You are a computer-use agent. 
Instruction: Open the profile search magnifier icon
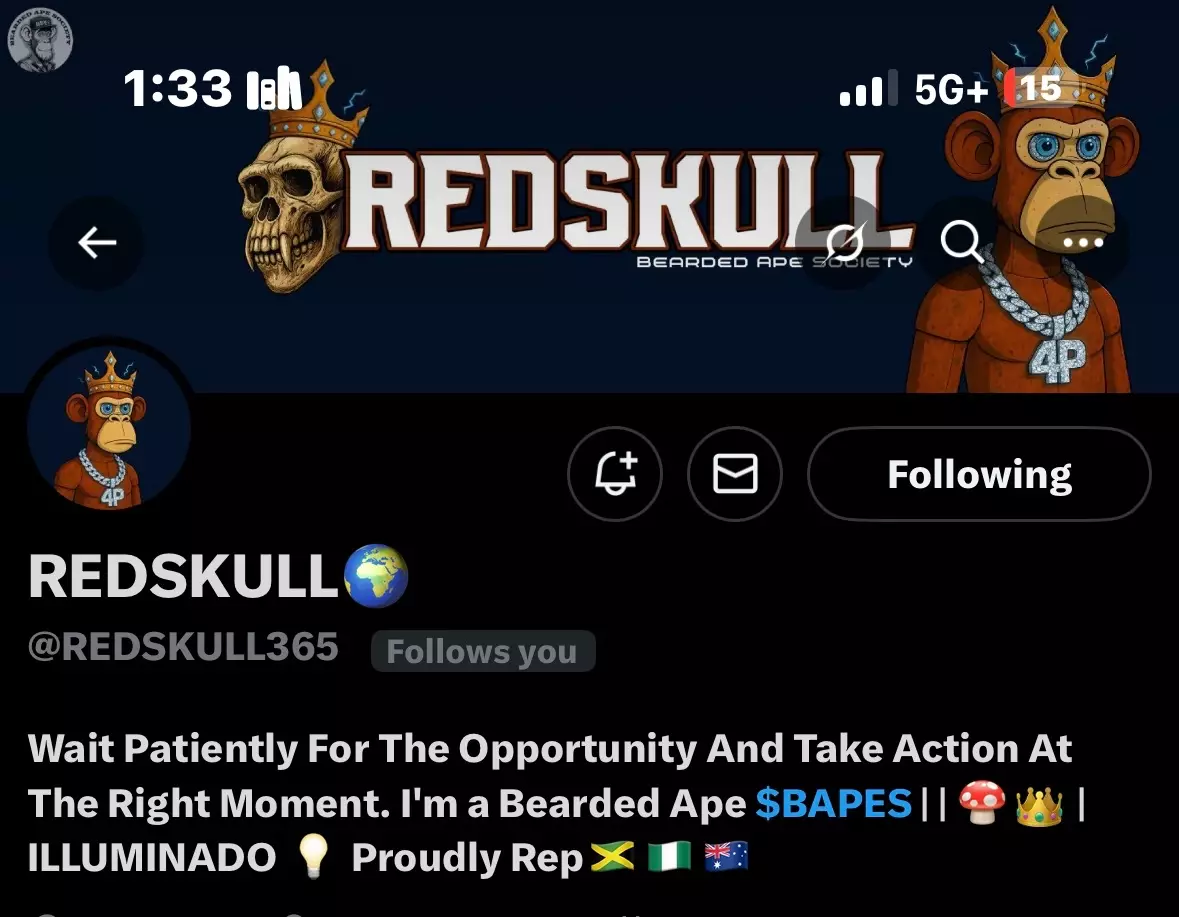click(x=962, y=242)
